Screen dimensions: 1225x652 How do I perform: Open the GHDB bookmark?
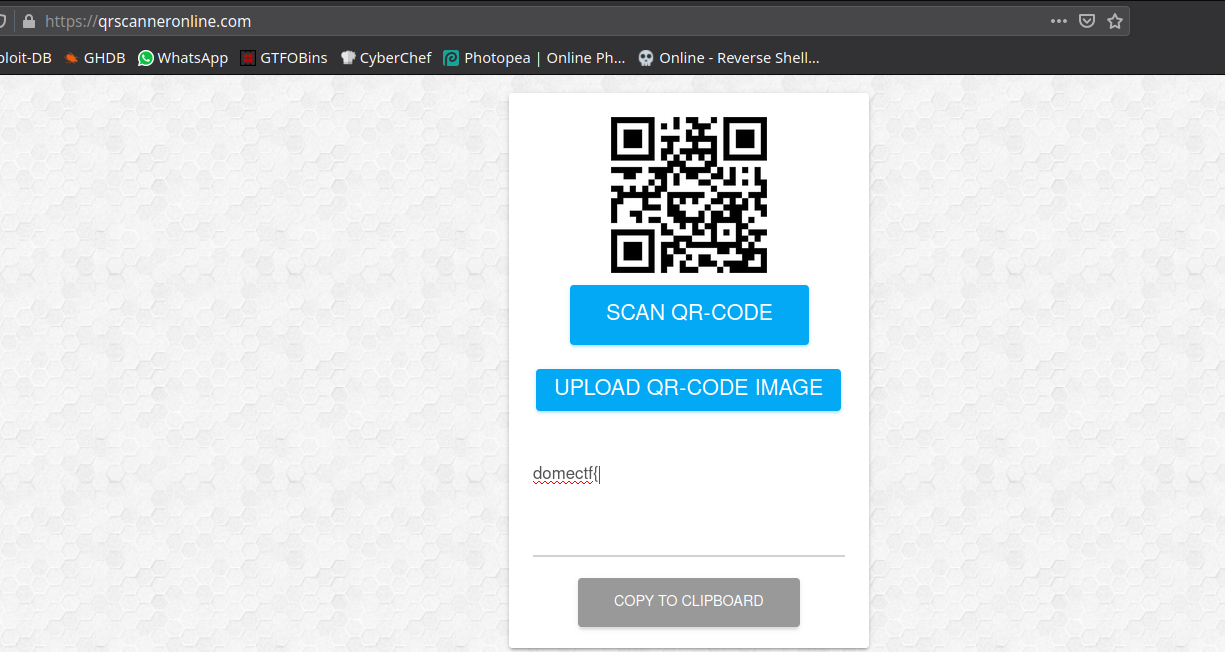tap(95, 58)
